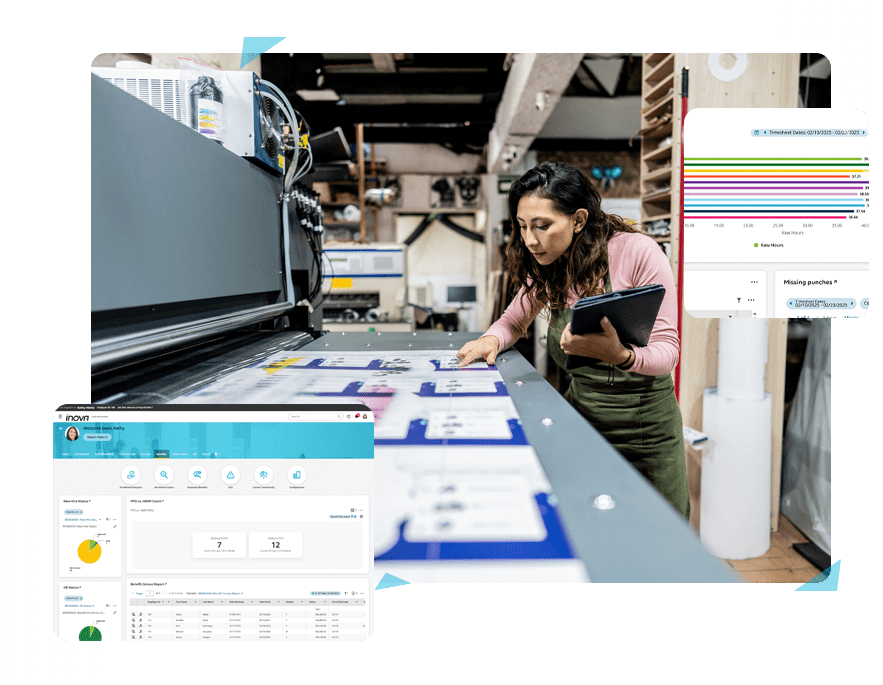Toggle the Raw Hours legend entry
Image resolution: width=883 pixels, height=685 pixels.
click(769, 245)
